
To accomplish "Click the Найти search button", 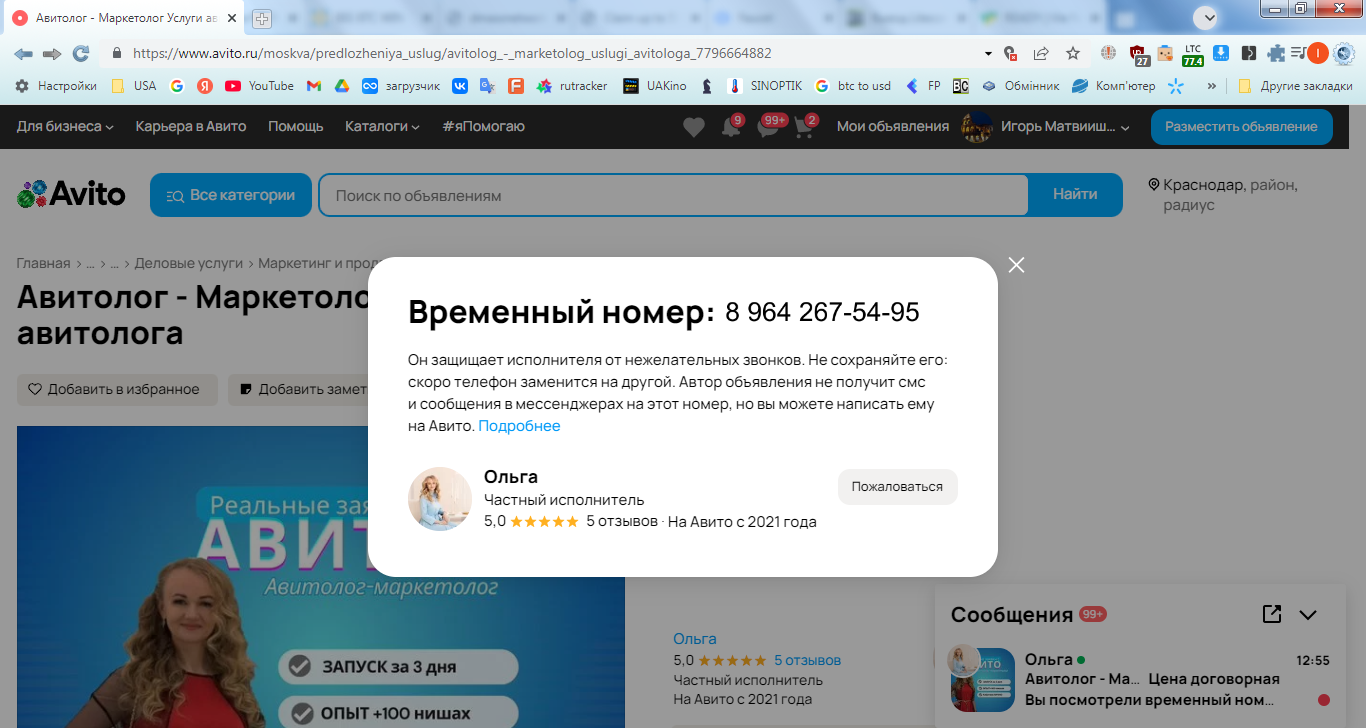I will 1075,195.
